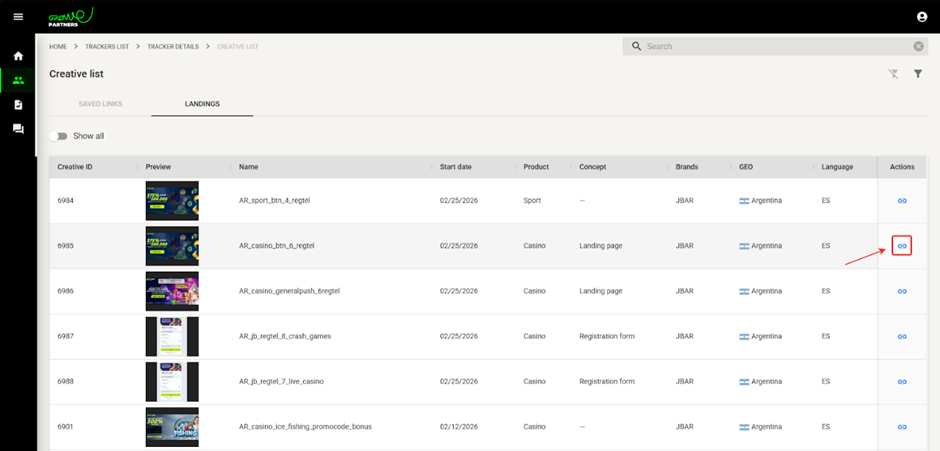Open the documents icon in sidebar
The height and width of the screenshot is (451, 940).
point(18,104)
